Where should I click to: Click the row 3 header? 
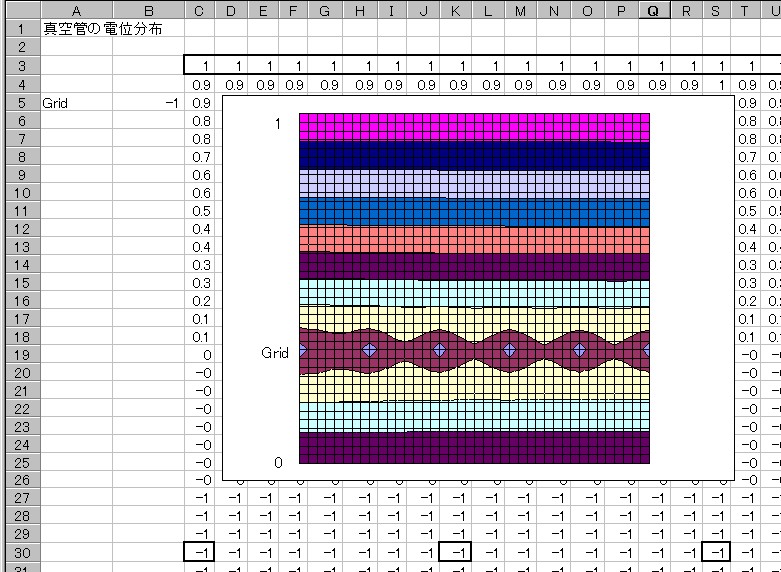pyautogui.click(x=20, y=66)
